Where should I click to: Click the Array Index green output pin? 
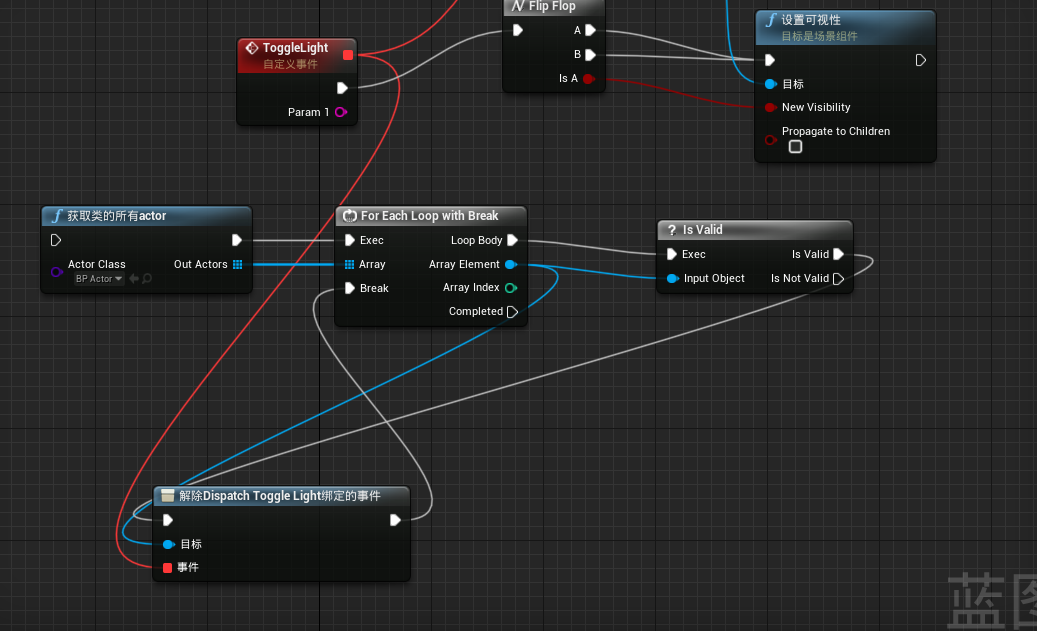(511, 288)
